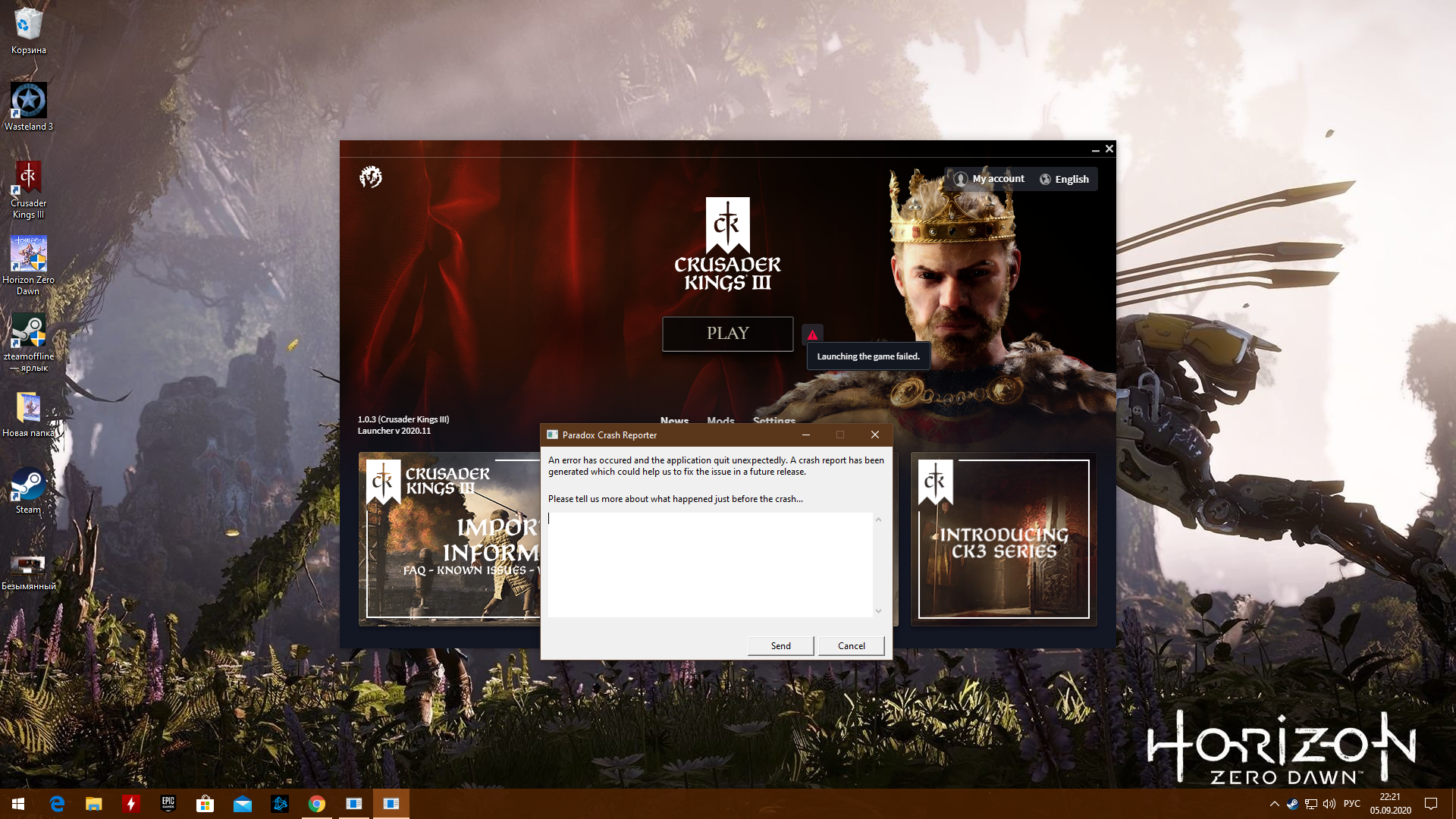Switch the РУС keyboard language indicator

(1352, 804)
